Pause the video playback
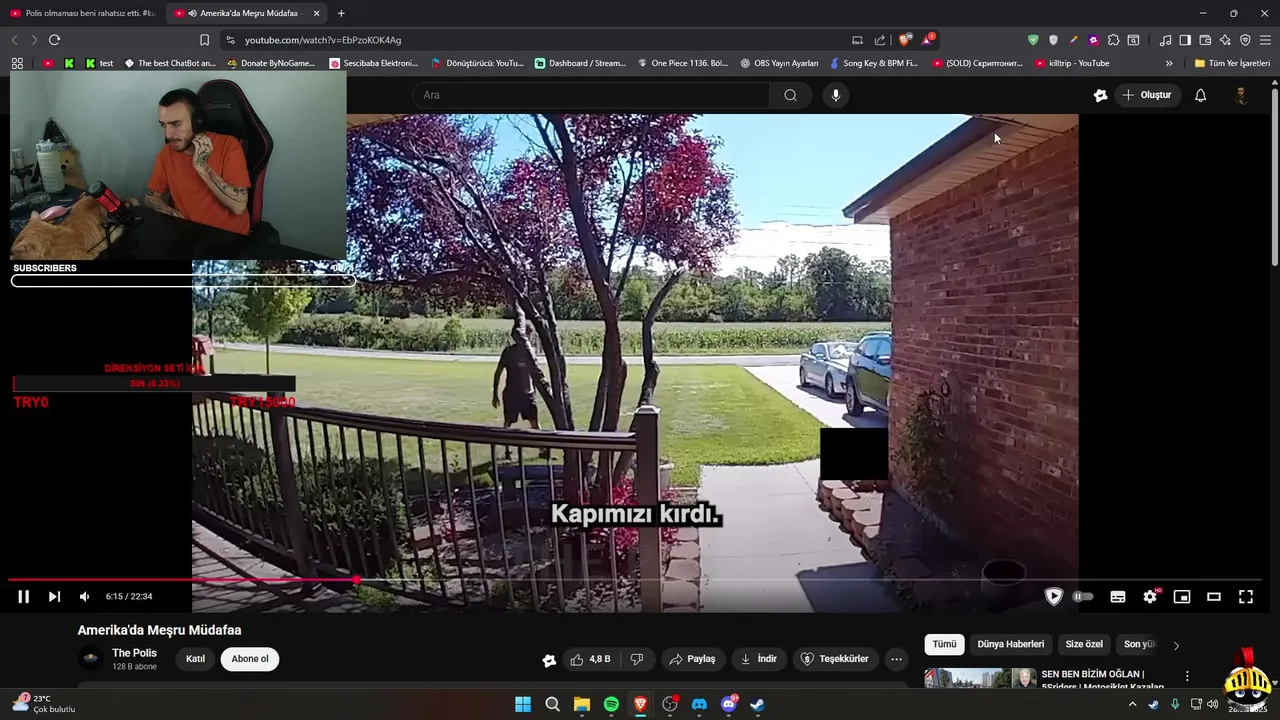Image resolution: width=1280 pixels, height=720 pixels. pyautogui.click(x=23, y=597)
